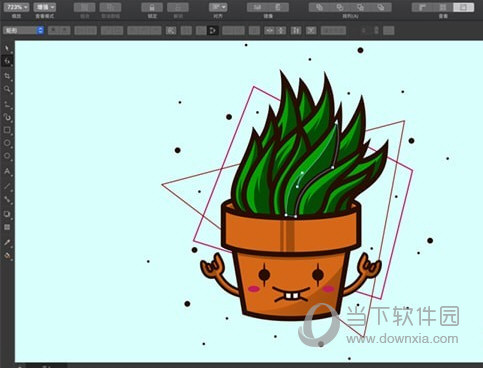Open the 723% zoom level dropdown
Viewport: 483px width, 368px height.
[16, 7]
